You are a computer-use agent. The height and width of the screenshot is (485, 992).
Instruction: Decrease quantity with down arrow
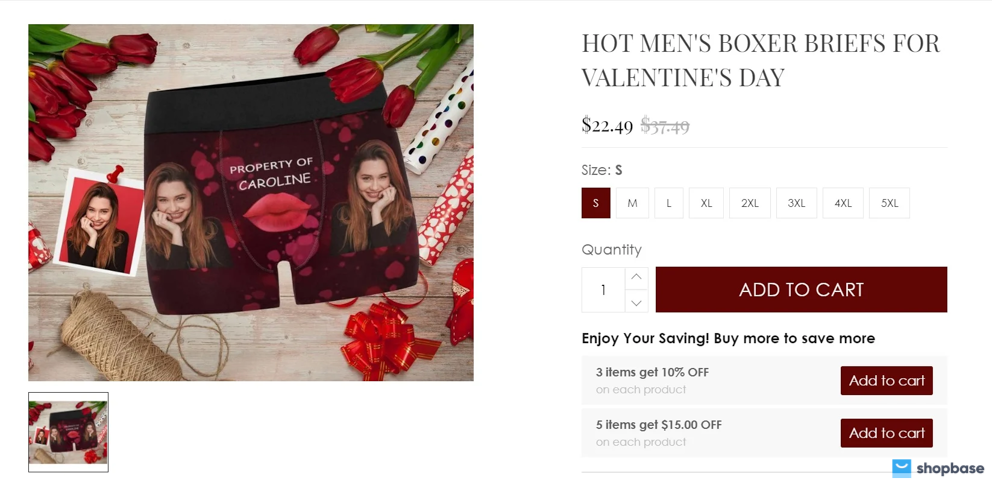(x=636, y=302)
